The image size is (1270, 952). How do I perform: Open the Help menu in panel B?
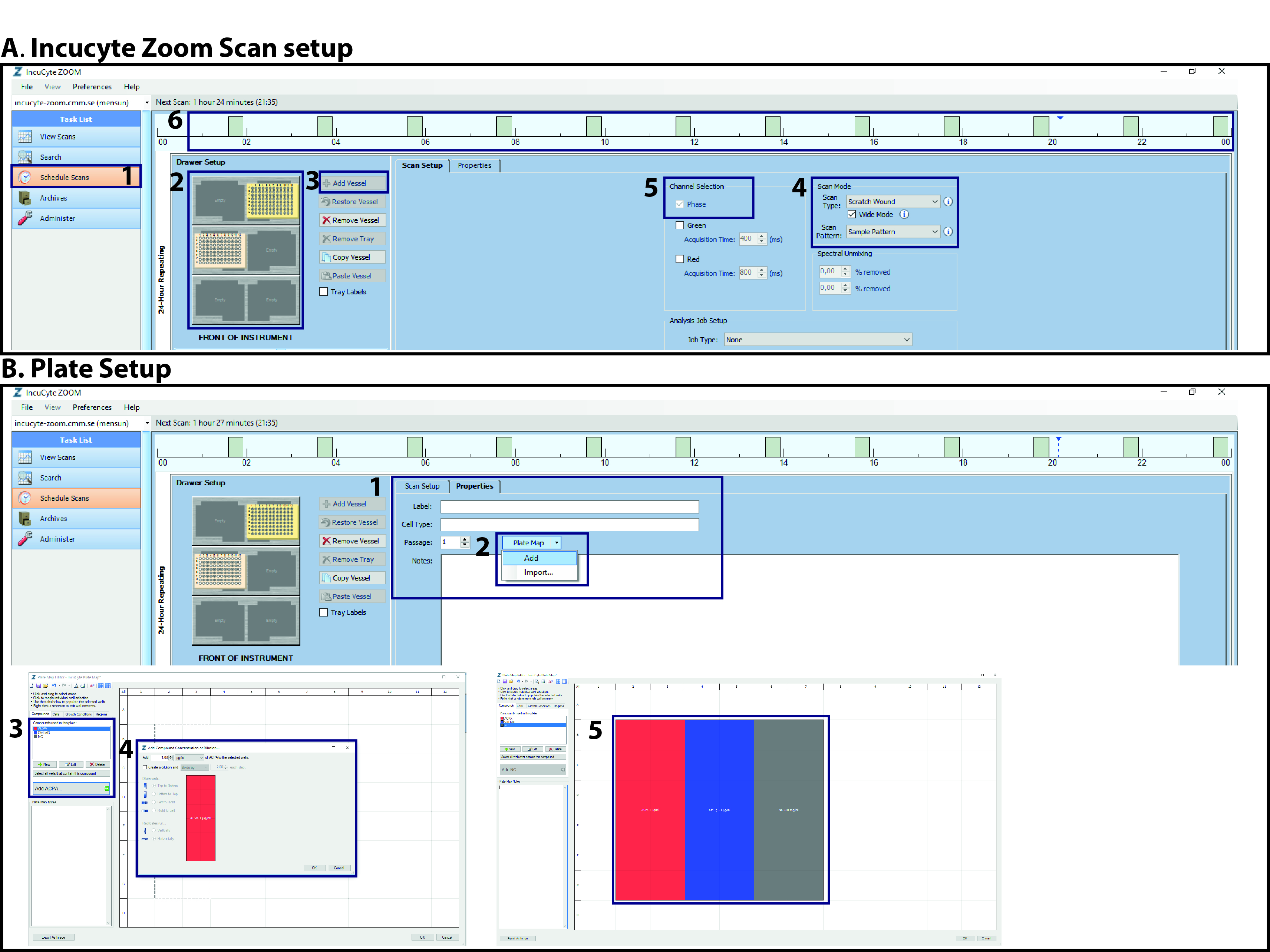tap(132, 407)
